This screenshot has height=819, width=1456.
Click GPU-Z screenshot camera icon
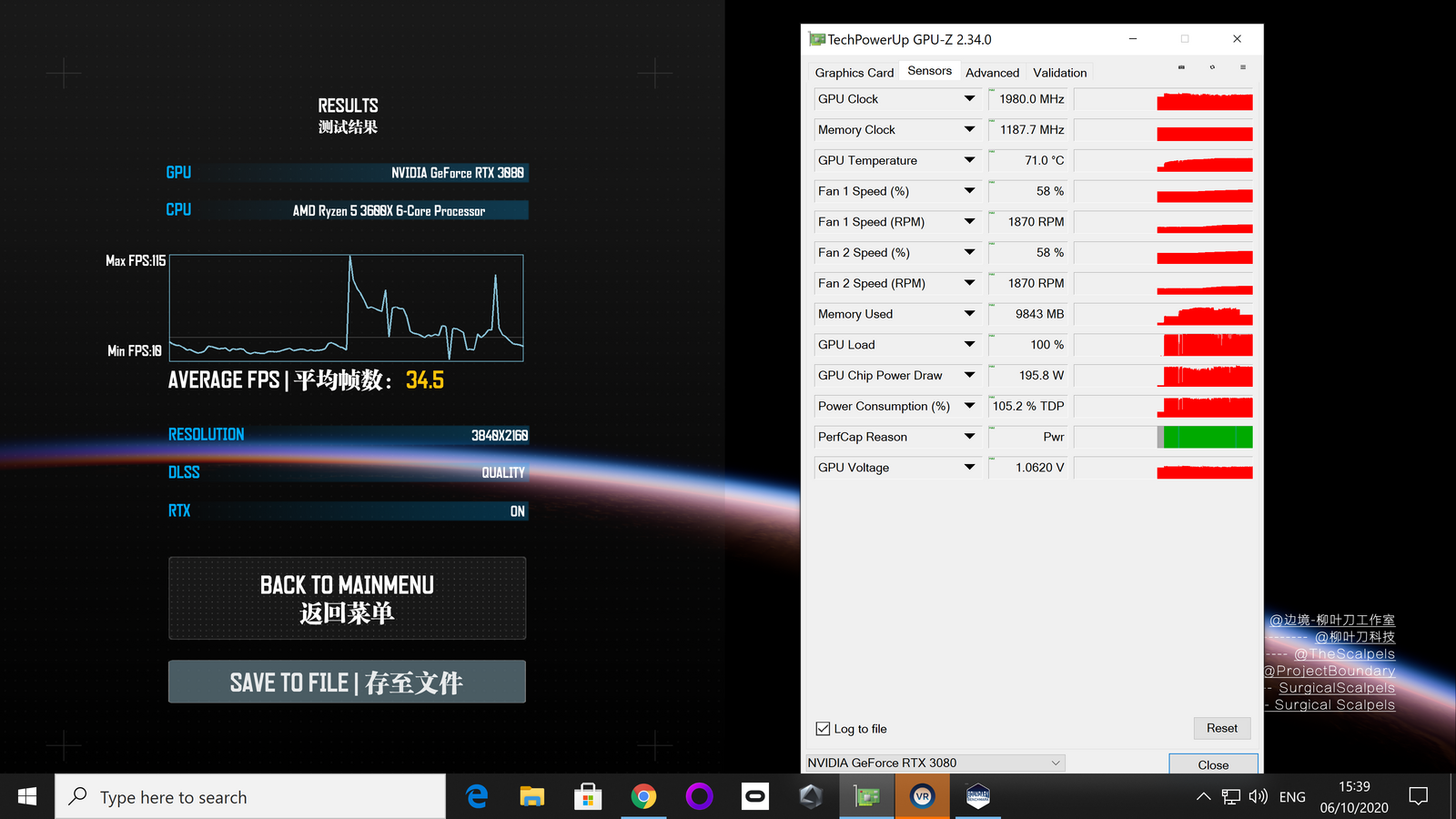[1181, 67]
